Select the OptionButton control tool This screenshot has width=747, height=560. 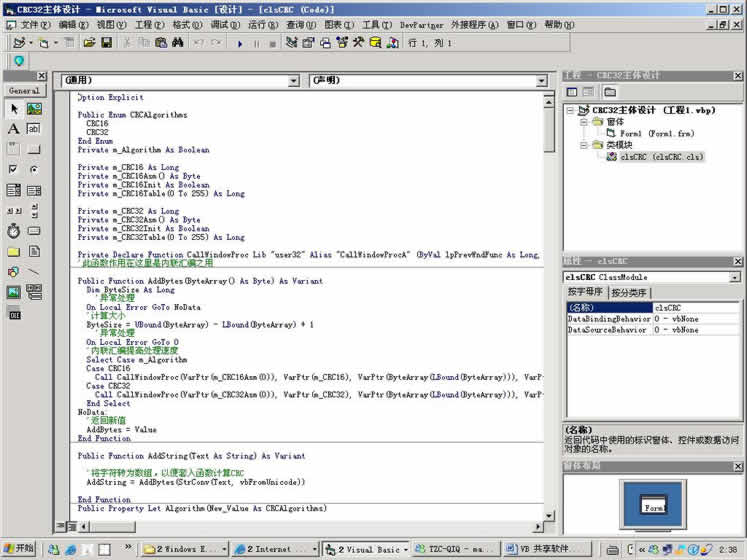[33, 170]
